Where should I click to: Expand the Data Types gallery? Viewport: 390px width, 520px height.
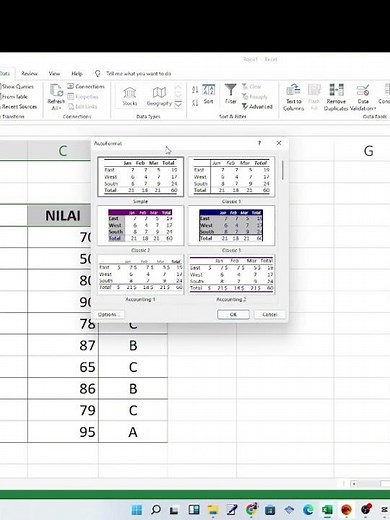pos(178,104)
